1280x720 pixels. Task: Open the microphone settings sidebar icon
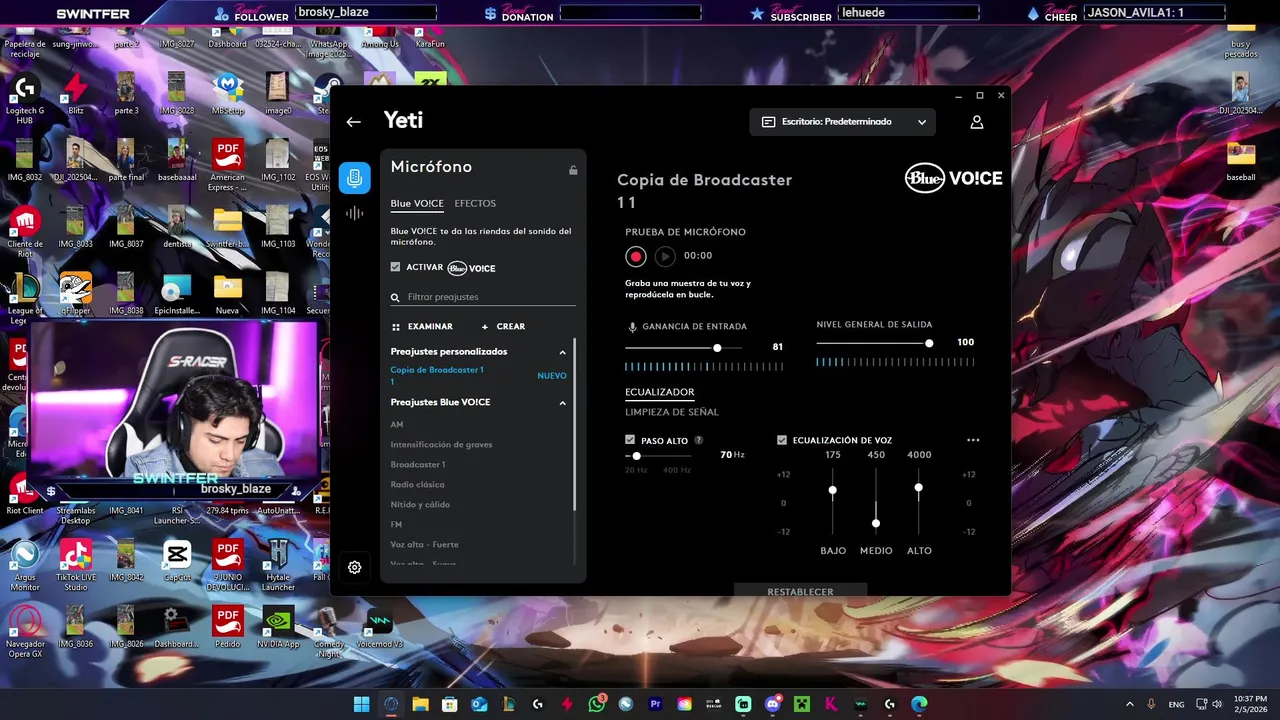(354, 178)
